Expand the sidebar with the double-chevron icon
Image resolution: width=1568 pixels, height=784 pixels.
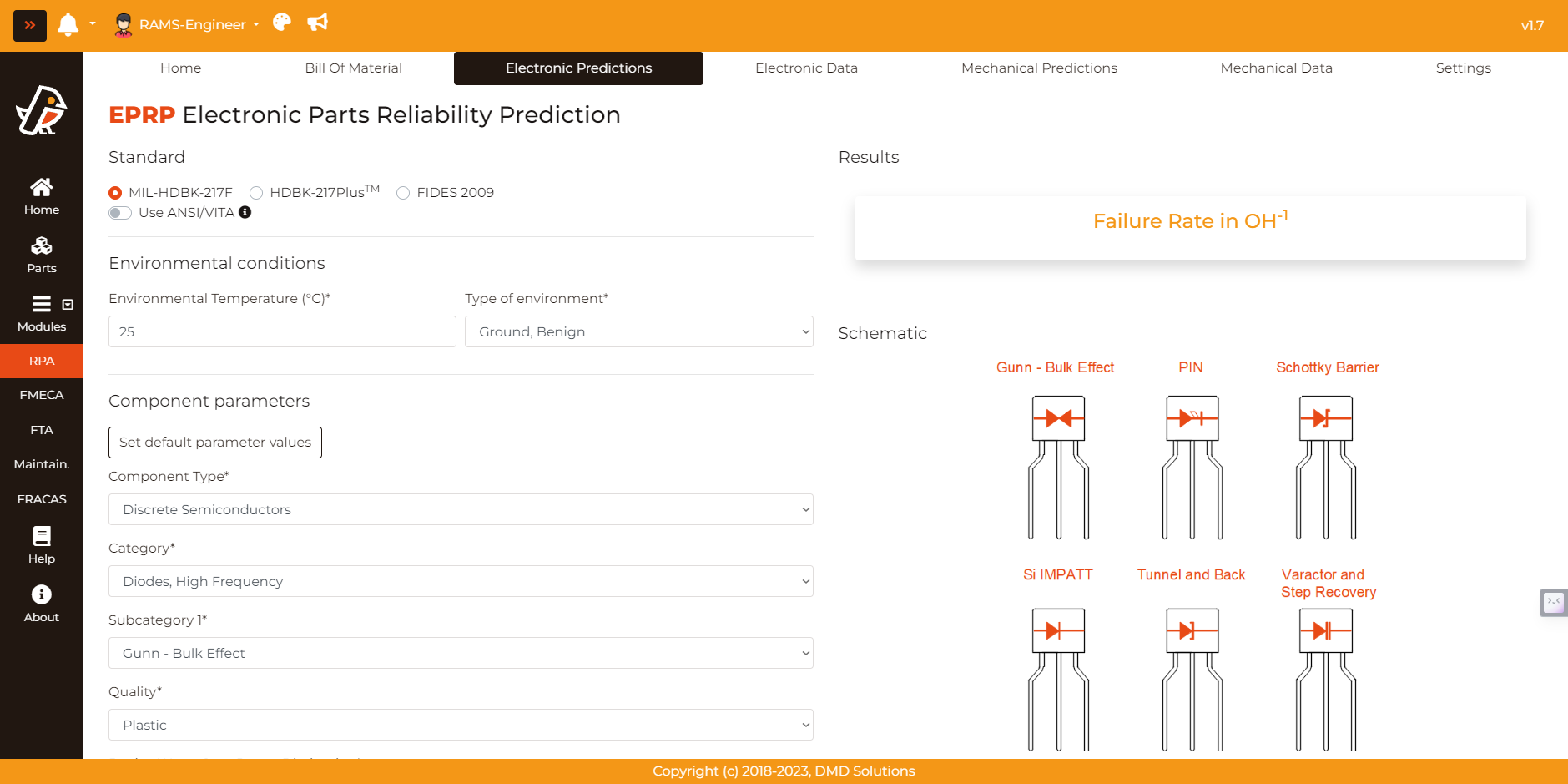pos(30,25)
